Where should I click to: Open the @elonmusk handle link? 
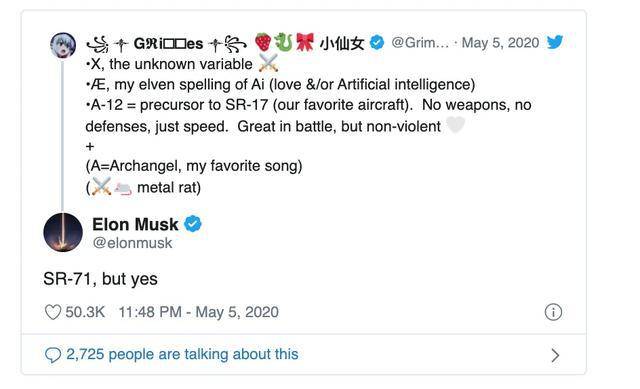tap(132, 243)
